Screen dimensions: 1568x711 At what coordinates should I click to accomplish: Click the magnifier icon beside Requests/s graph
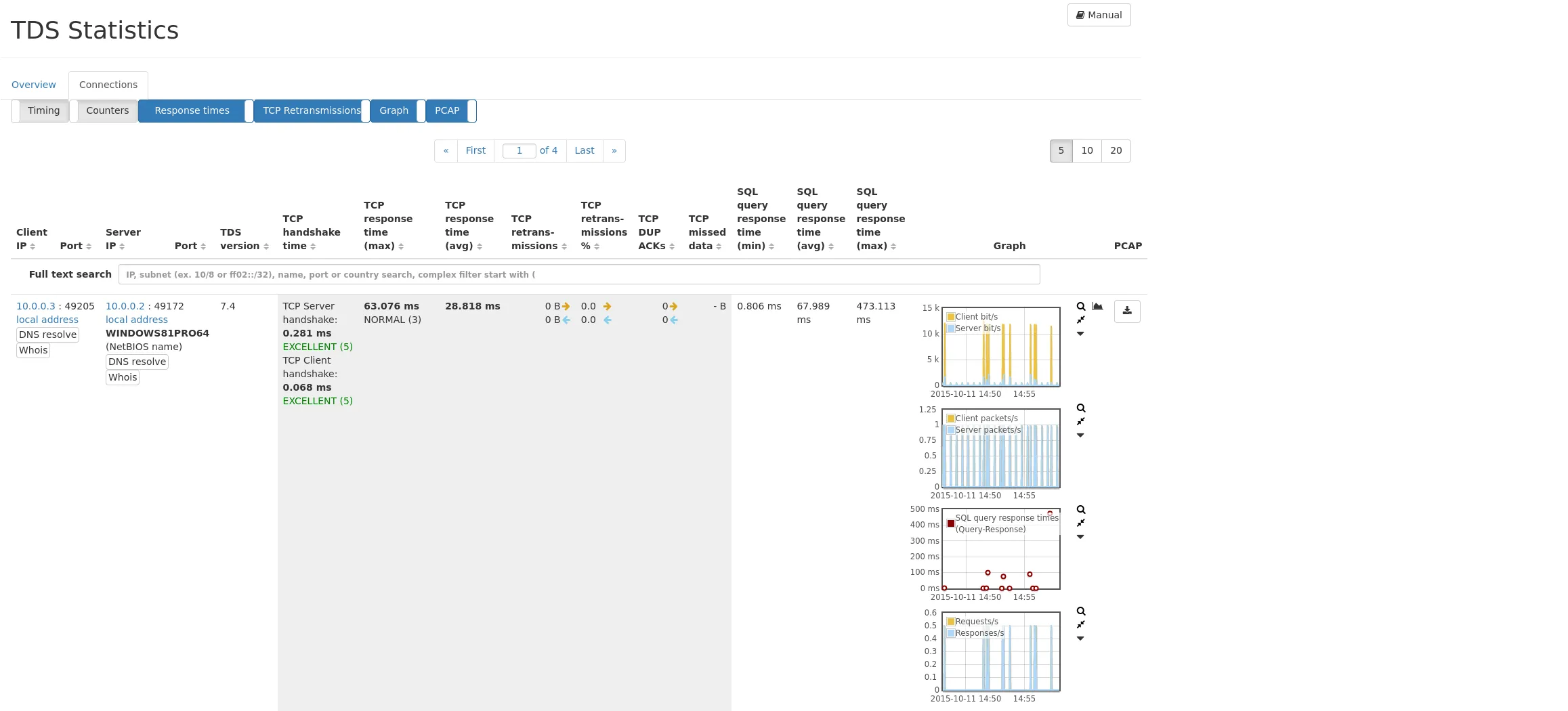click(1081, 611)
